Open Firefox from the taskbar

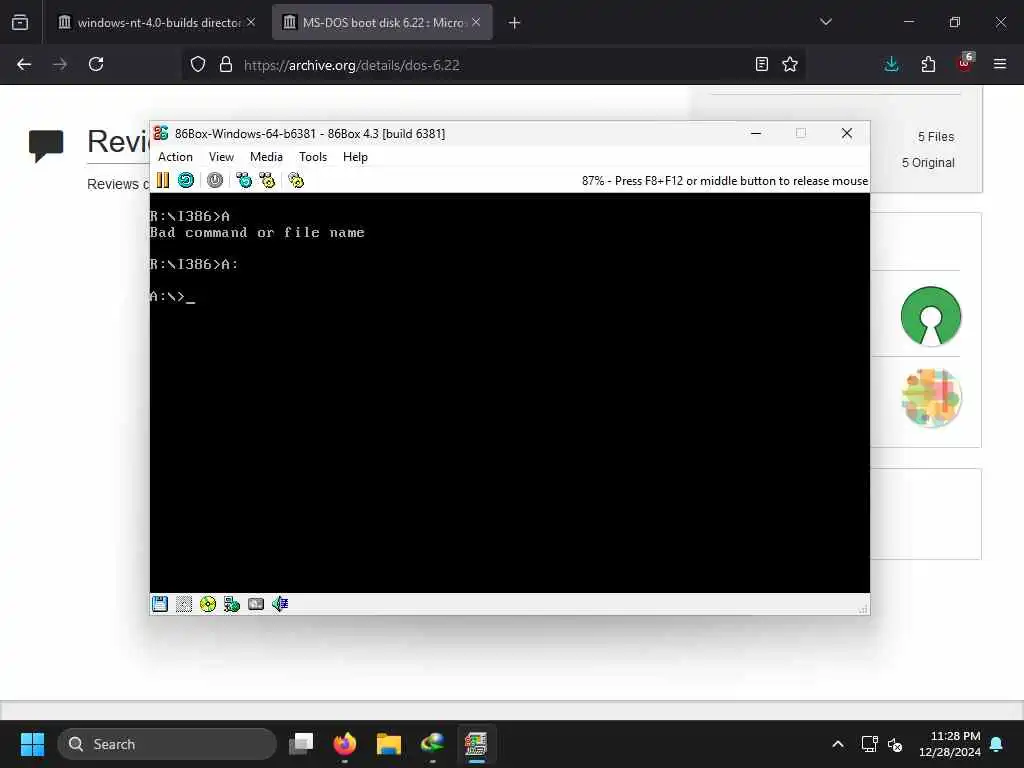(x=345, y=744)
